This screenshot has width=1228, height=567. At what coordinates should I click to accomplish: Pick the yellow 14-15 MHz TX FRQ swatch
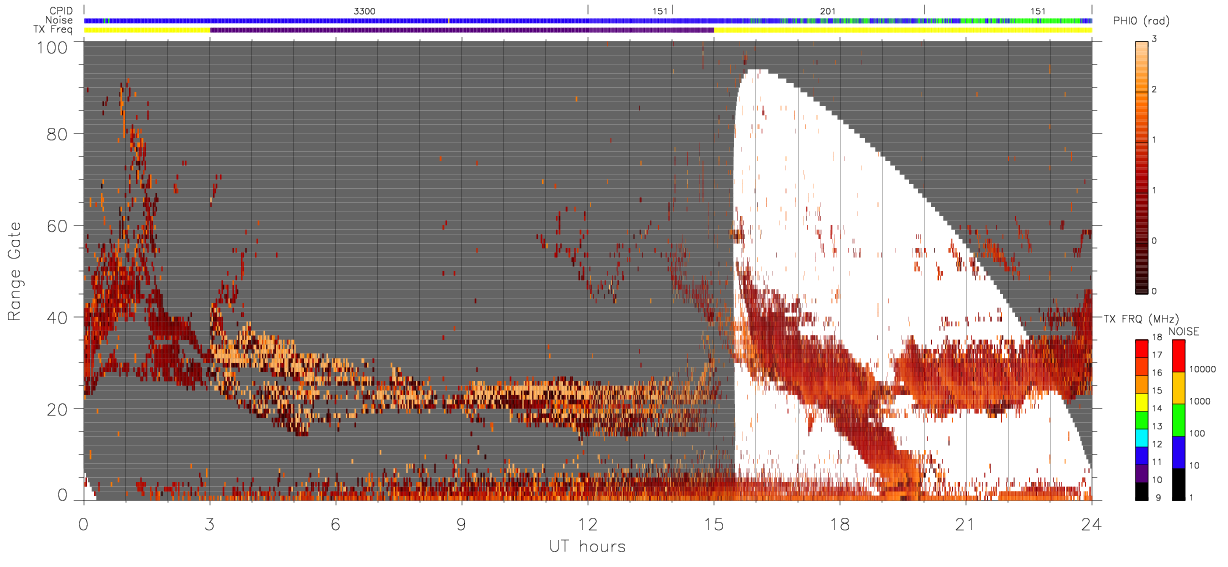(x=1141, y=401)
